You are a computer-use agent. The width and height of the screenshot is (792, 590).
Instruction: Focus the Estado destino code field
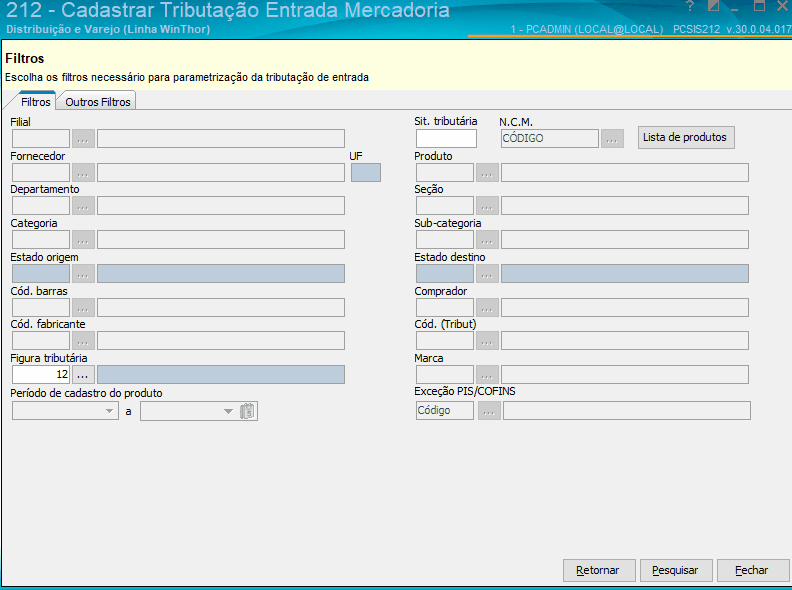coord(445,274)
